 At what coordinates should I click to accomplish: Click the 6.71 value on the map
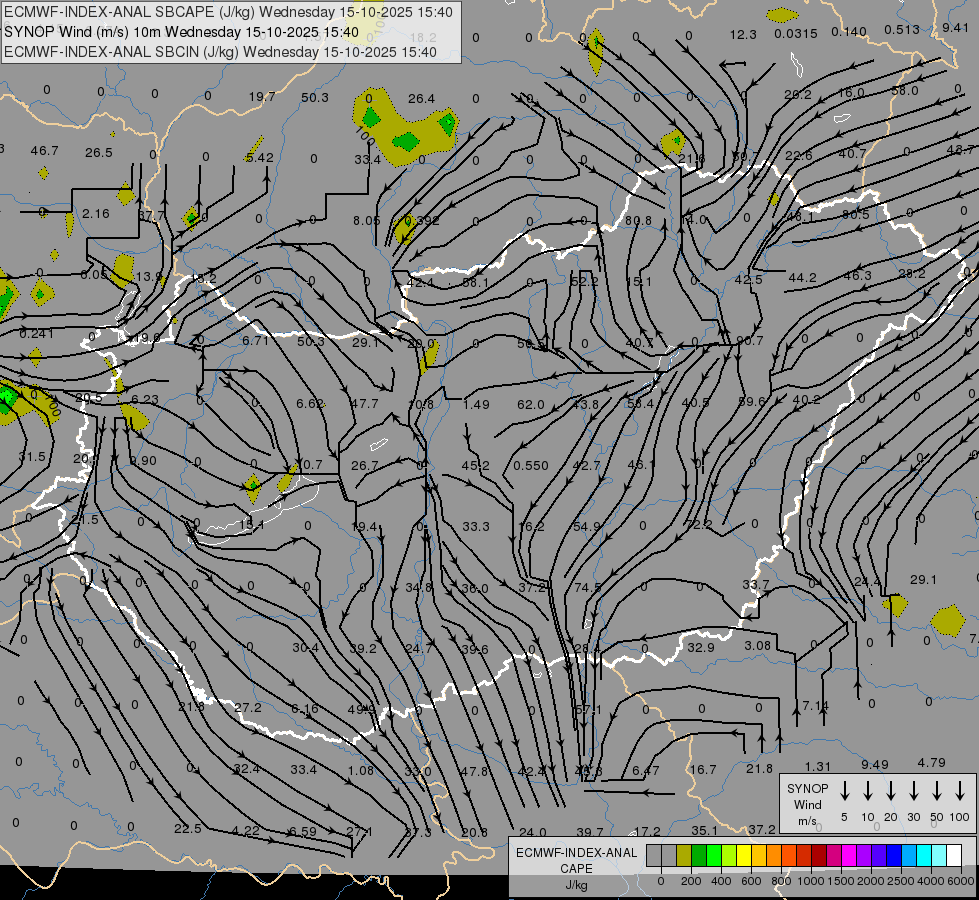click(x=255, y=340)
